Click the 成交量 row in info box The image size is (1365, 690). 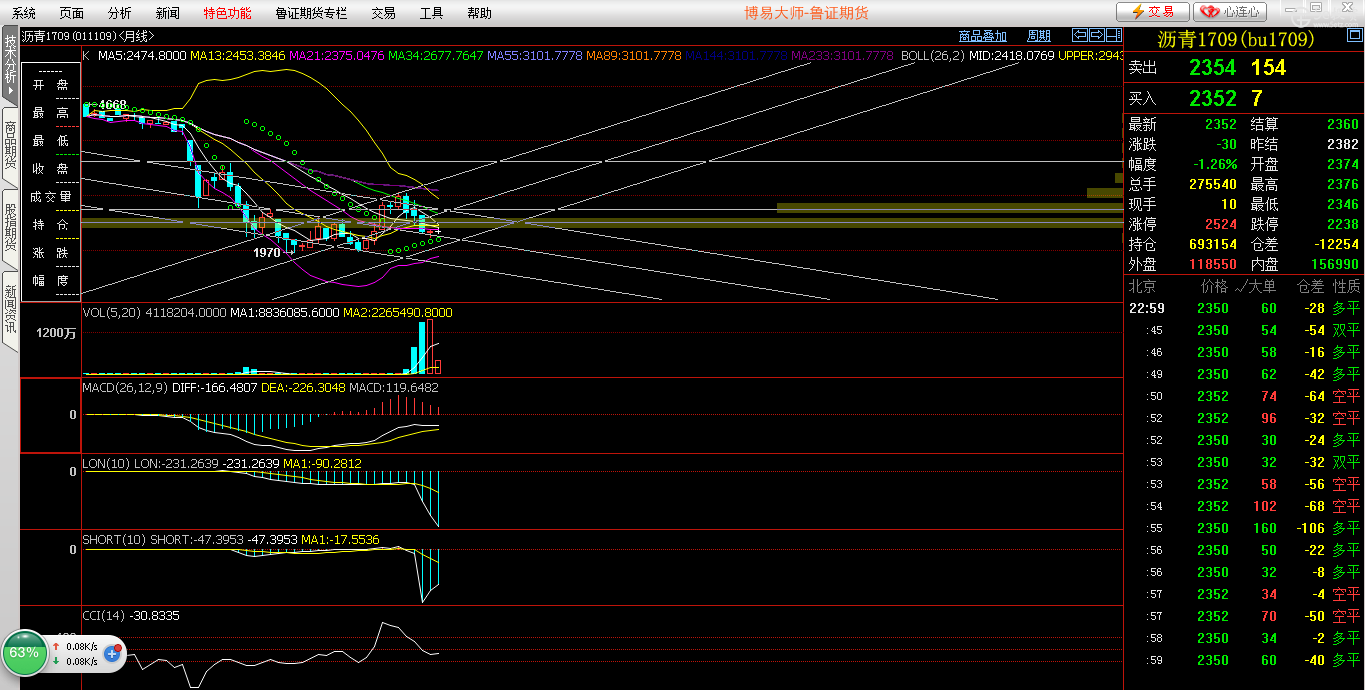point(50,197)
